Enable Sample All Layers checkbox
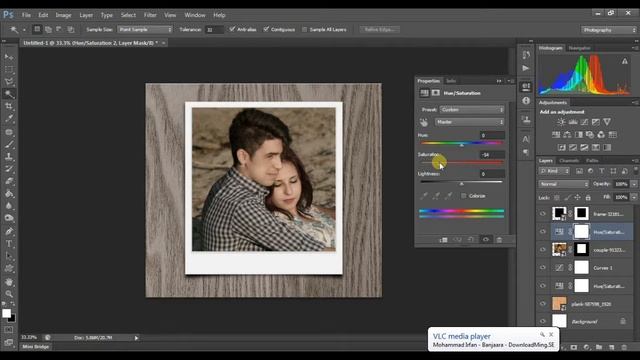 coord(304,29)
